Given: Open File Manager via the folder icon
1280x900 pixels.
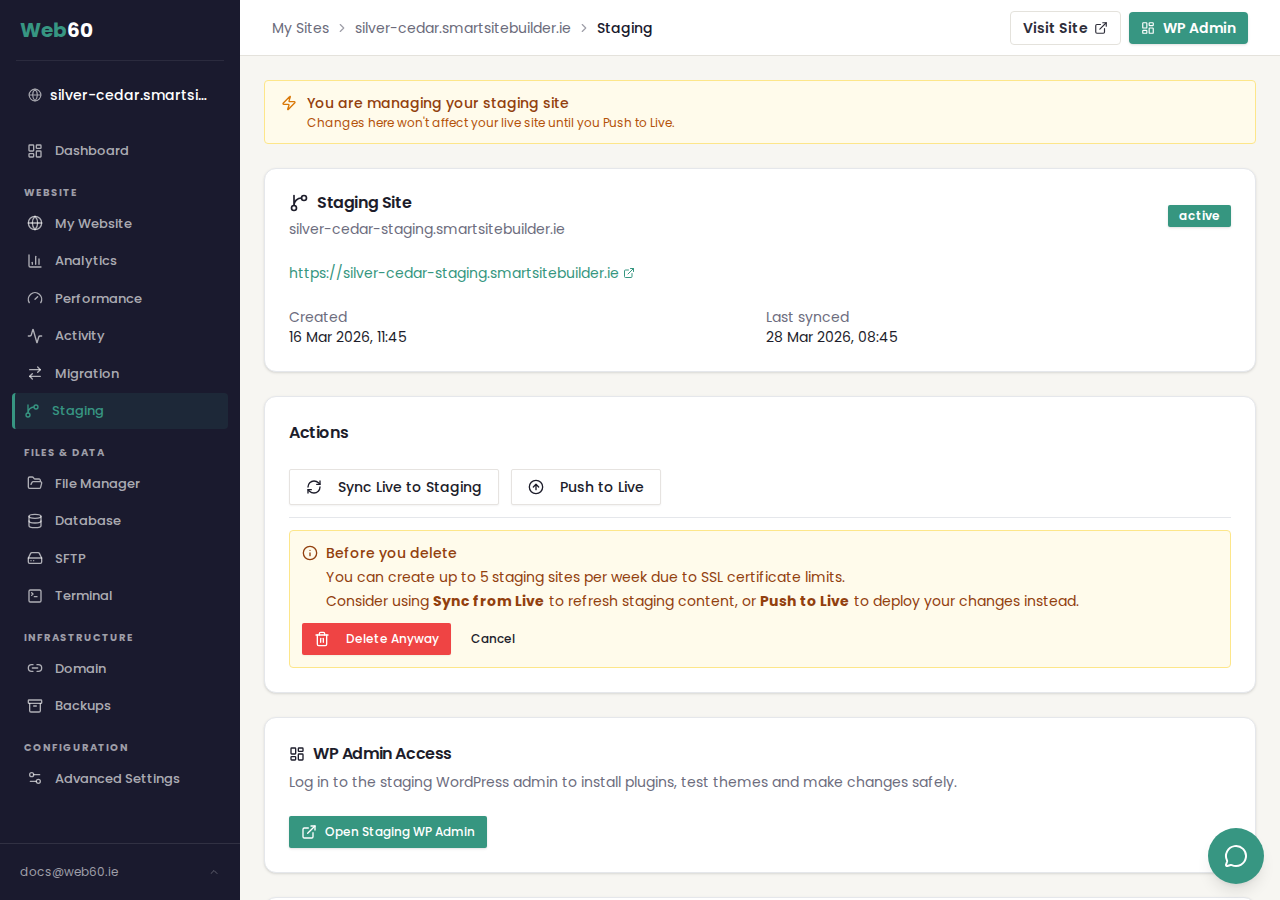Looking at the screenshot, I should 34,483.
